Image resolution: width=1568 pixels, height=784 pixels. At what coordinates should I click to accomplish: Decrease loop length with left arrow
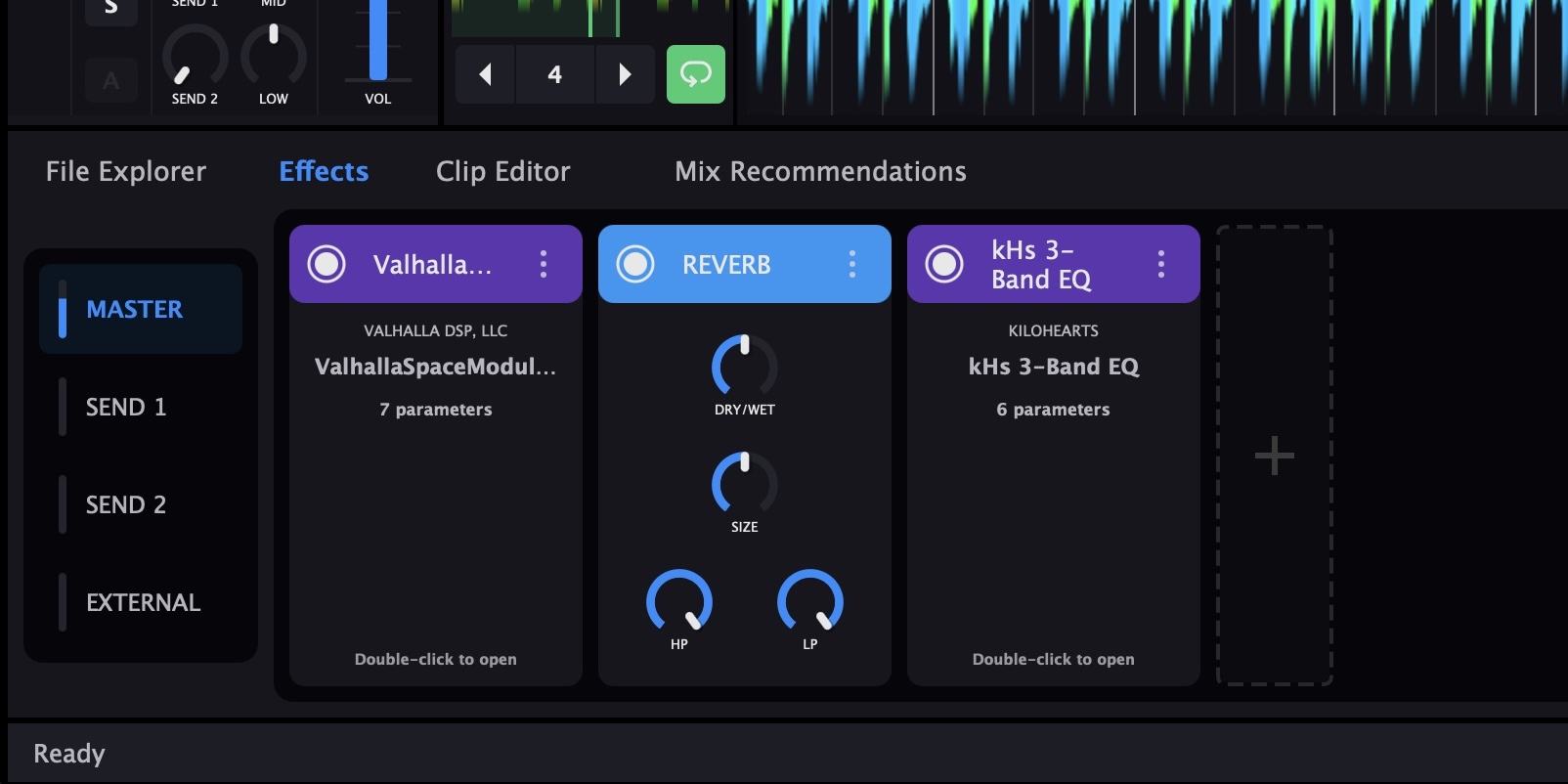click(485, 74)
